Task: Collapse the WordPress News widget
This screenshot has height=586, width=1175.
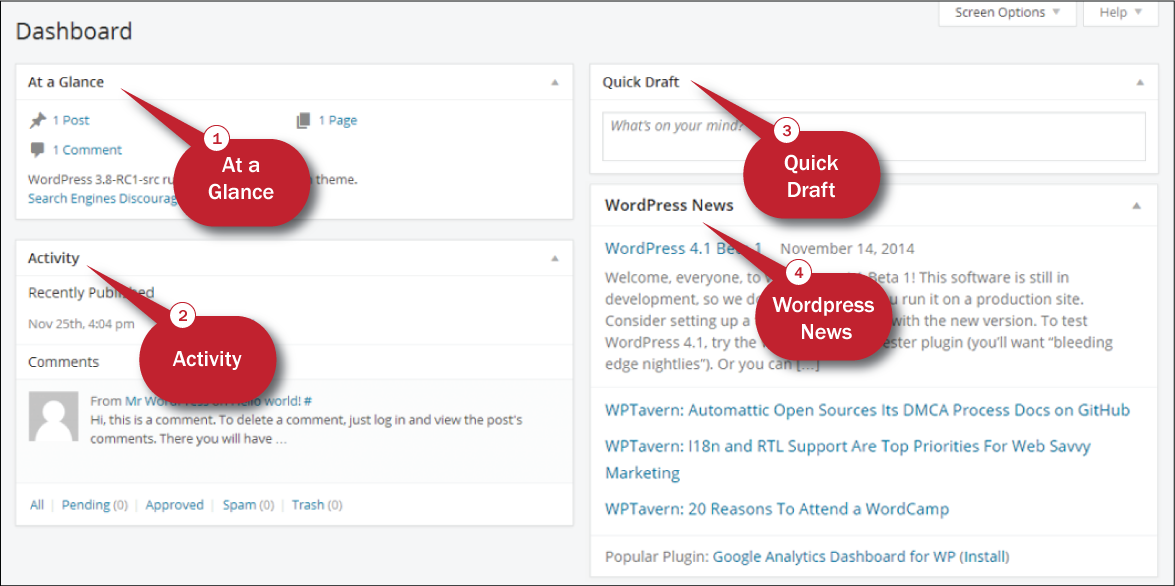Action: tap(1137, 205)
